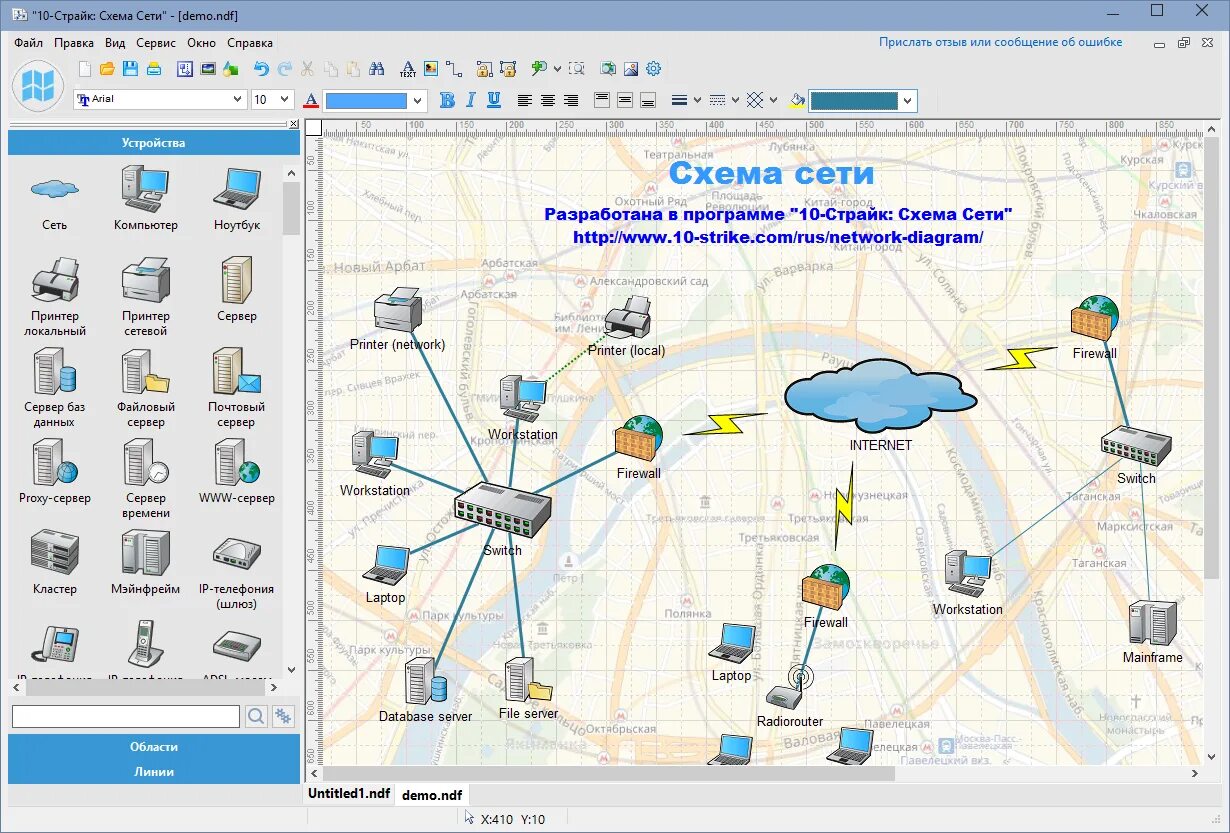Open Find with the binoculars icon
Viewport: 1230px width, 833px height.
377,69
